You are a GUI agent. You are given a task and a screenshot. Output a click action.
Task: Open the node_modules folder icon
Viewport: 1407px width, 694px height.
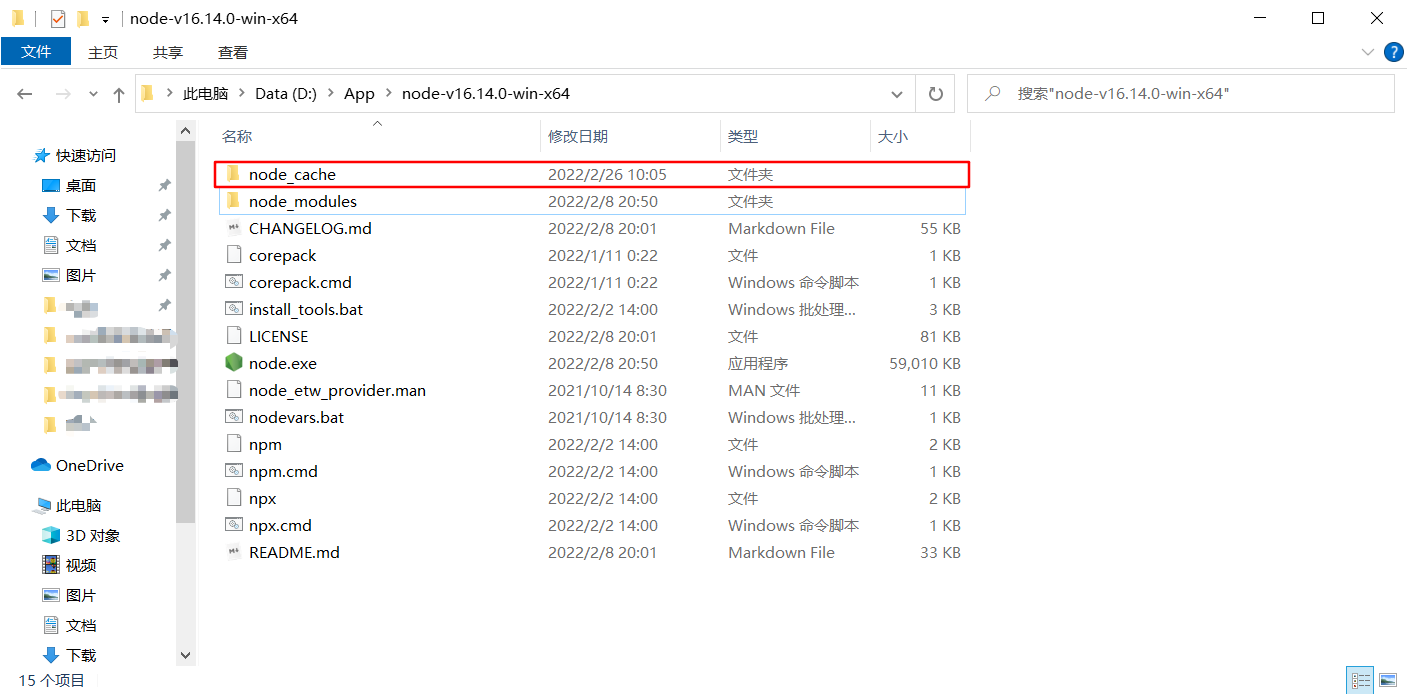233,201
